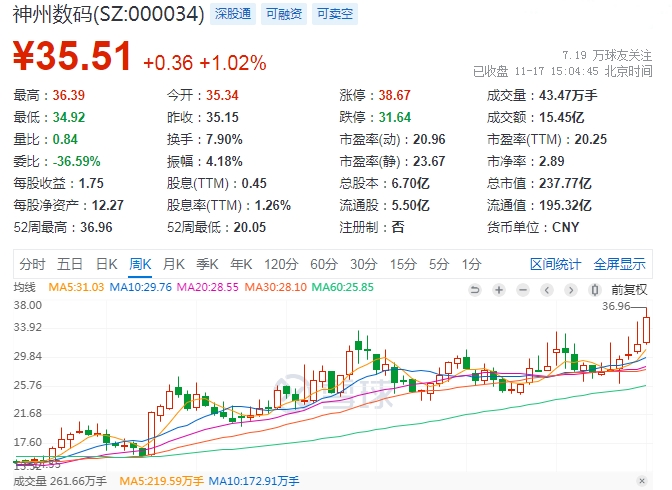Click the 均线 label
672x490 pixels.
(x=24, y=287)
